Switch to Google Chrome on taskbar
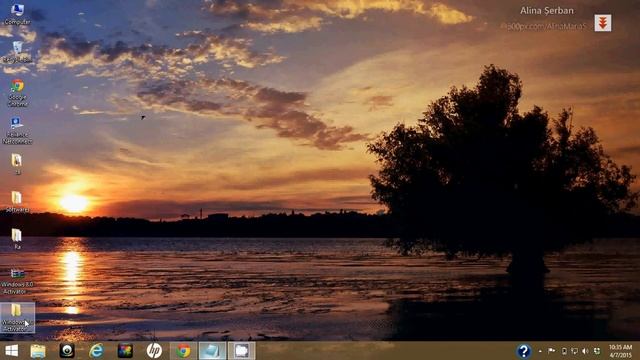The height and width of the screenshot is (360, 640). click(x=183, y=351)
